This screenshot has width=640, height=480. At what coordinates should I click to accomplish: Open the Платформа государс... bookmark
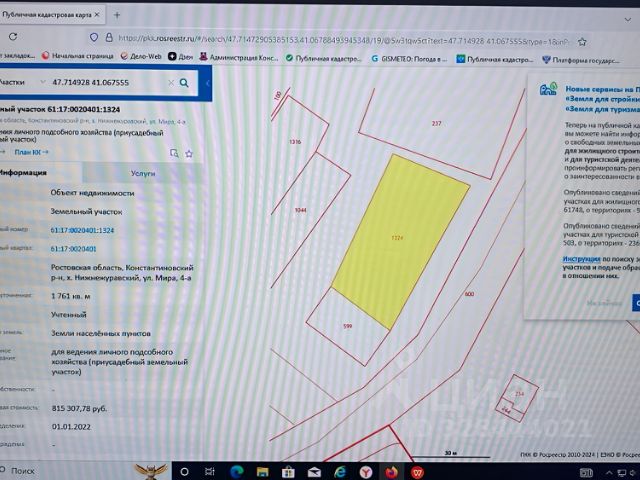[x=580, y=60]
